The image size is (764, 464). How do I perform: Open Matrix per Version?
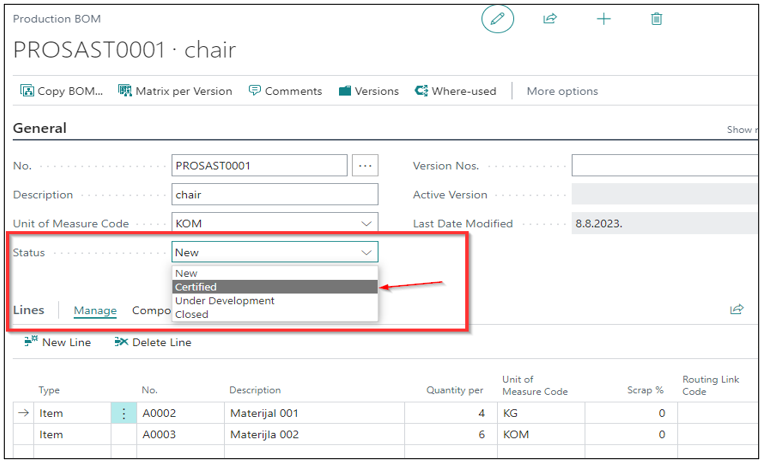(x=175, y=91)
